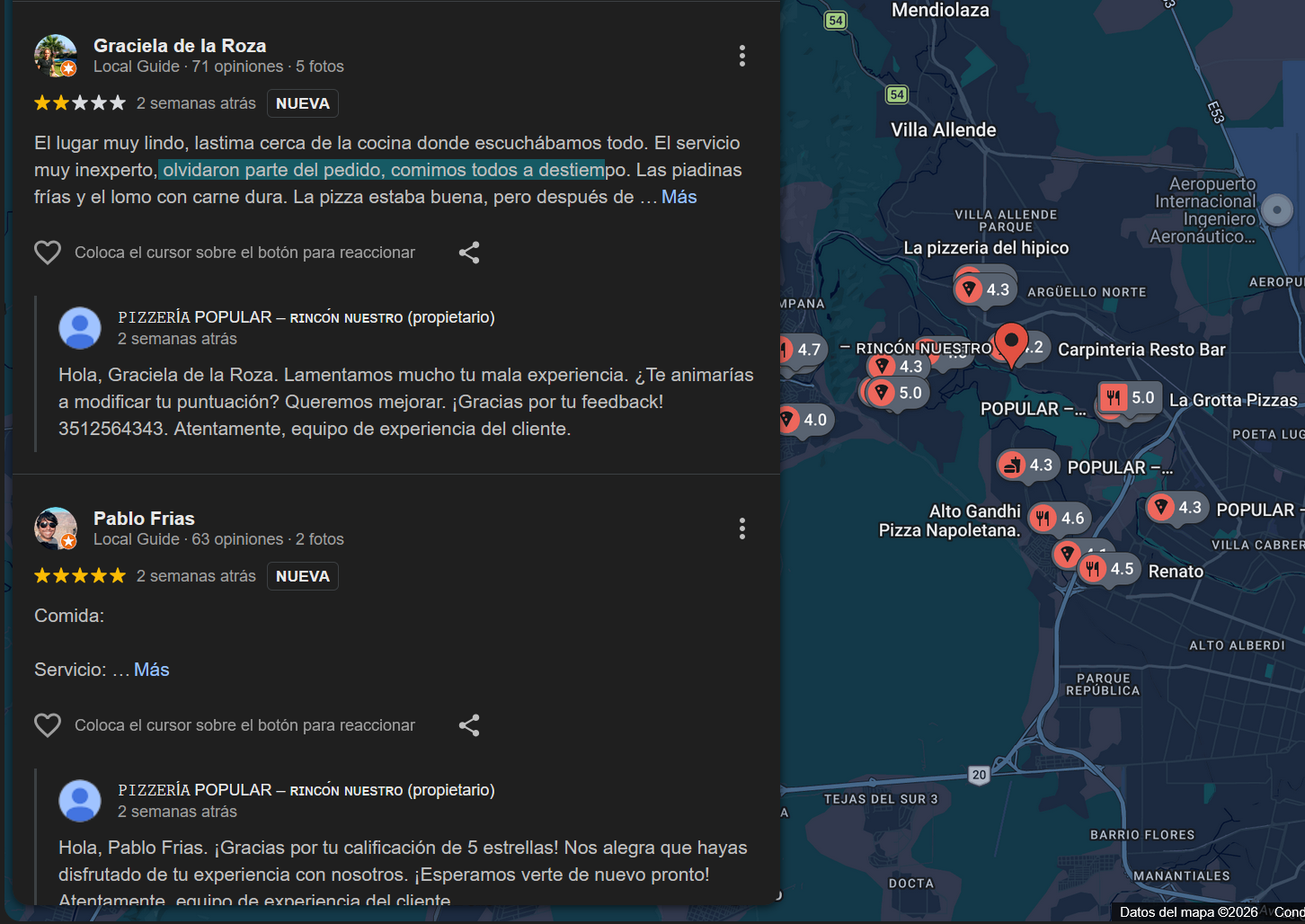Click the 4.6 fork pin near Pizza Napoletana
Image resolution: width=1305 pixels, height=924 pixels.
coord(1060,518)
